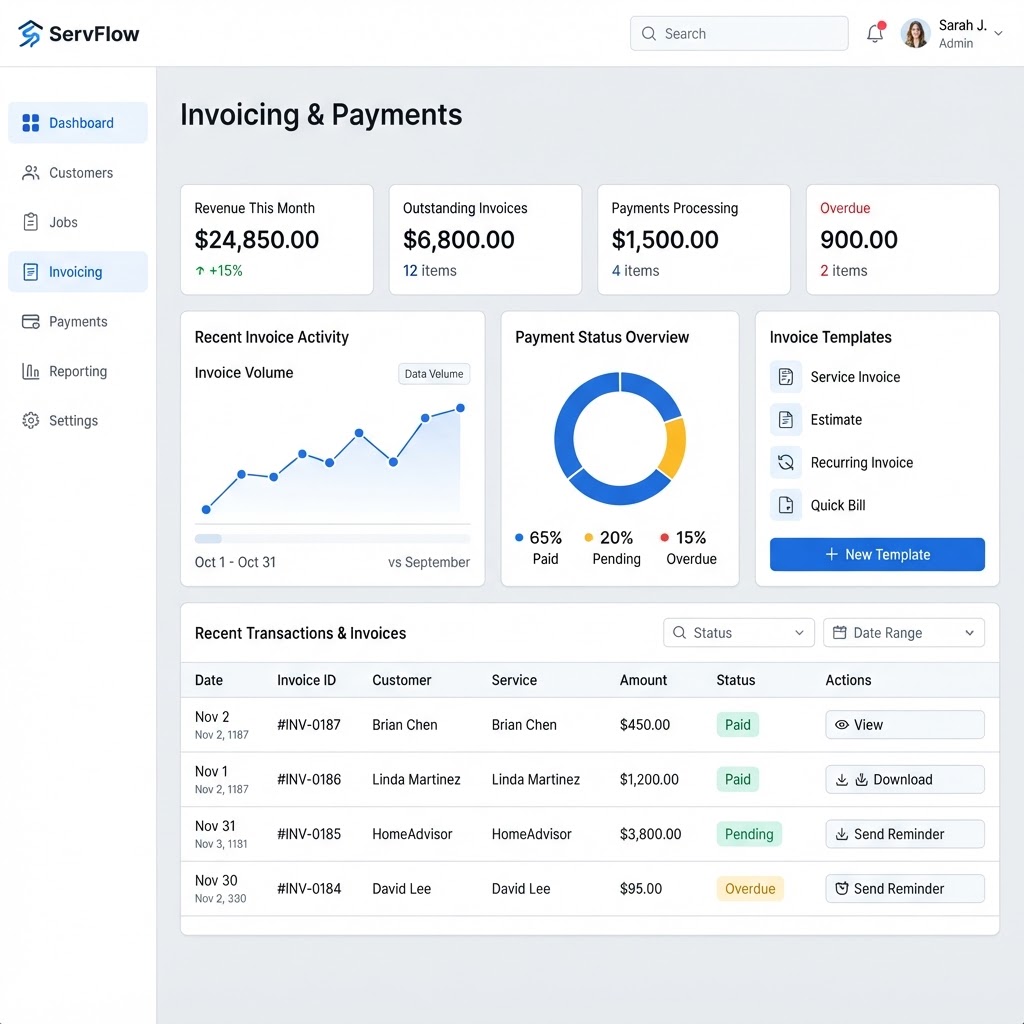Click the red Overdue legend dot
Image resolution: width=1024 pixels, height=1024 pixels.
(x=665, y=537)
